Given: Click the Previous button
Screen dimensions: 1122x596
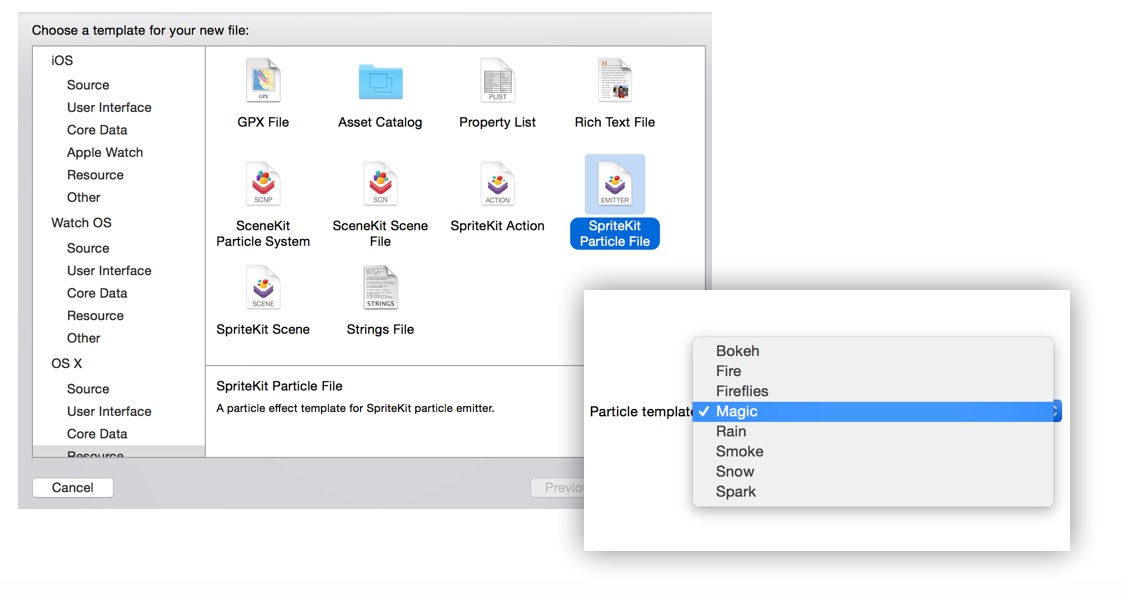Looking at the screenshot, I should [x=558, y=488].
